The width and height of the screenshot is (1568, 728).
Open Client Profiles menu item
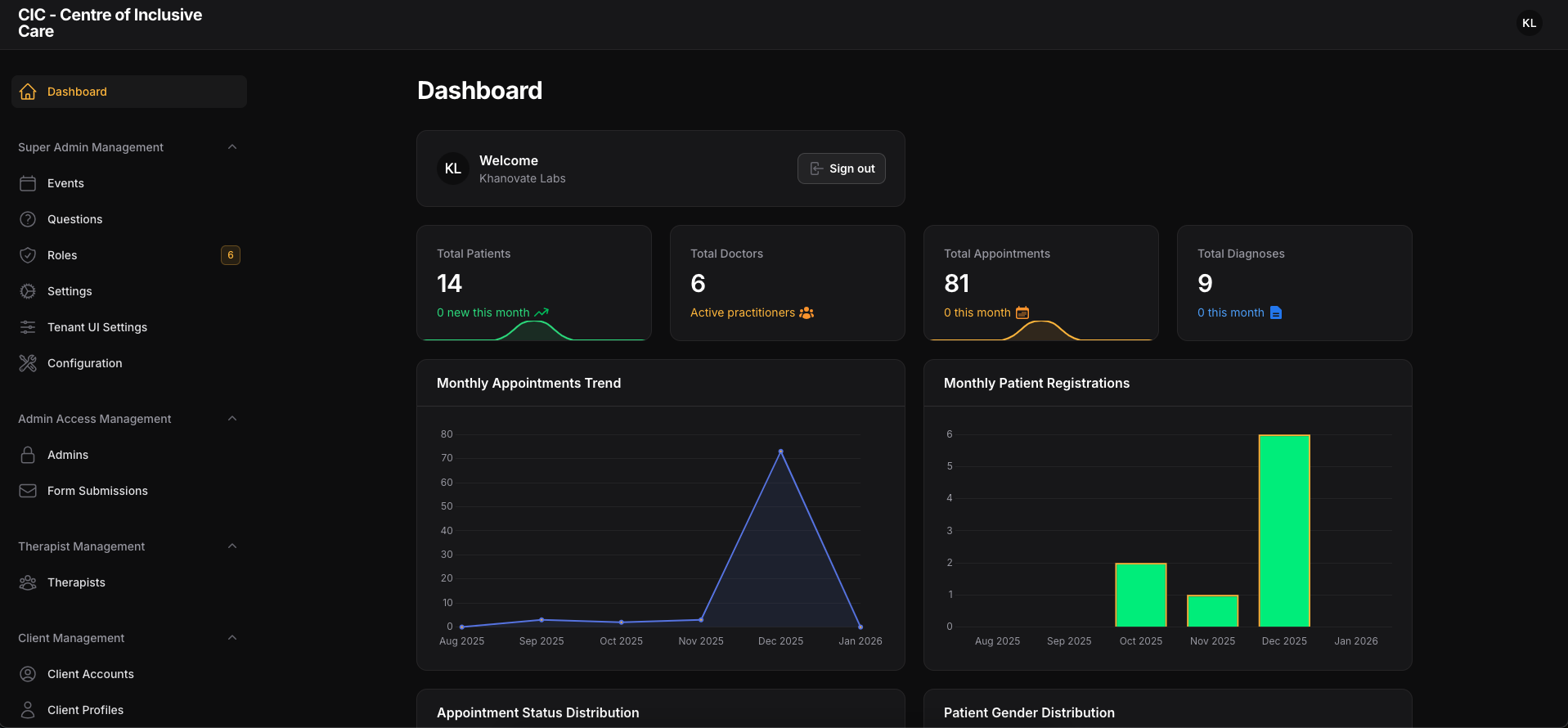[x=85, y=710]
